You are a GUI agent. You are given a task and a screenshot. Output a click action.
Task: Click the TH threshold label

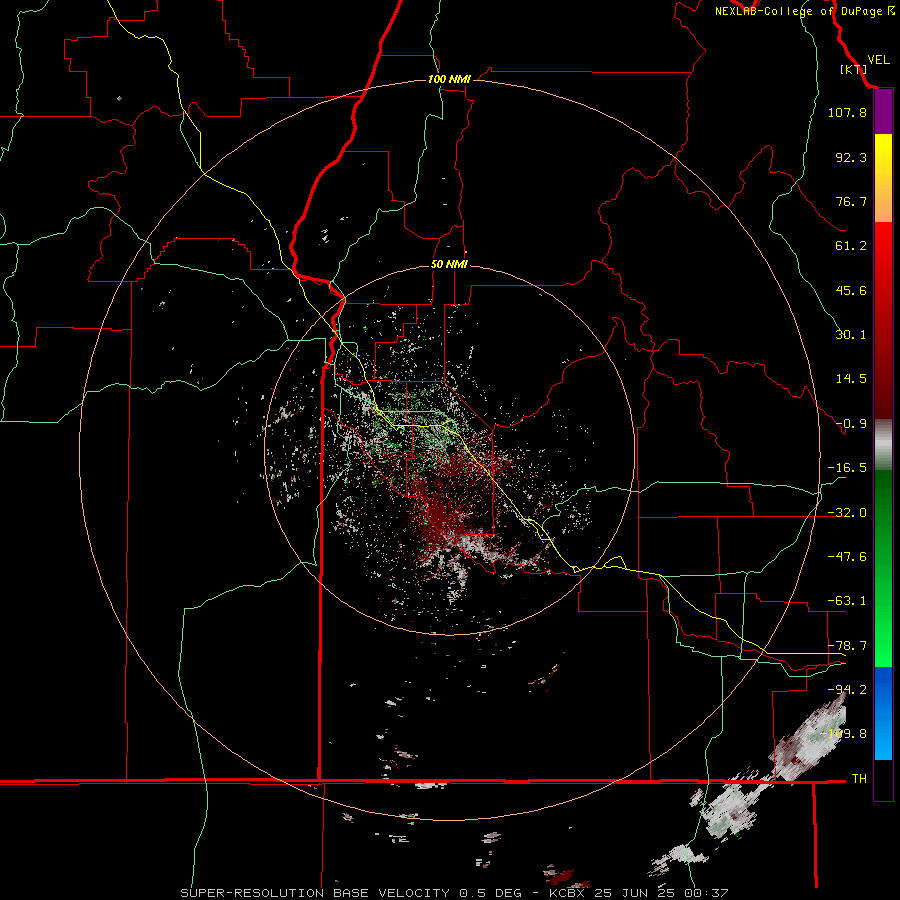tap(859, 778)
